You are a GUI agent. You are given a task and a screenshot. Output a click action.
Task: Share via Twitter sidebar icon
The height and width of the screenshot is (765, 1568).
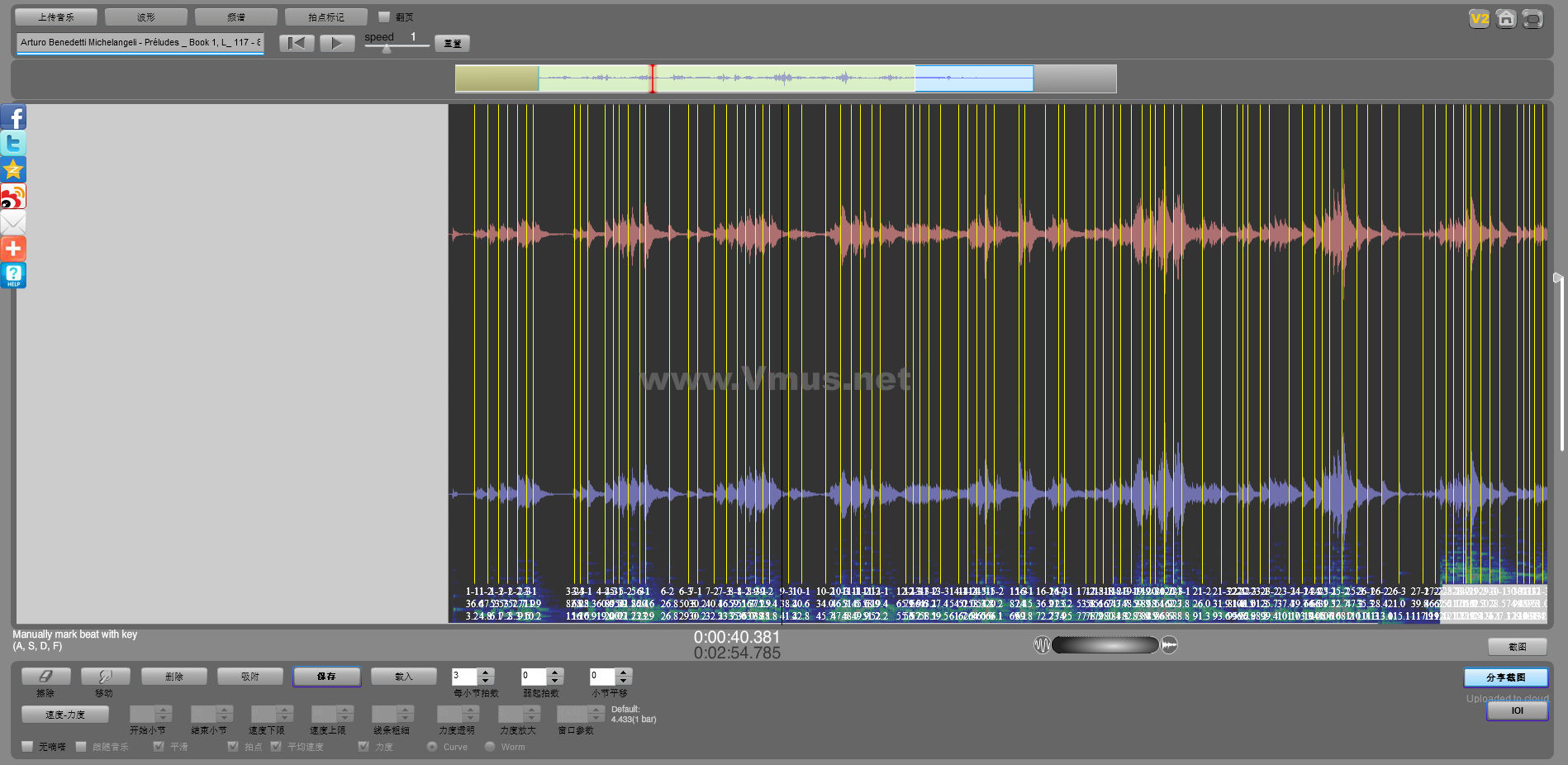(13, 144)
